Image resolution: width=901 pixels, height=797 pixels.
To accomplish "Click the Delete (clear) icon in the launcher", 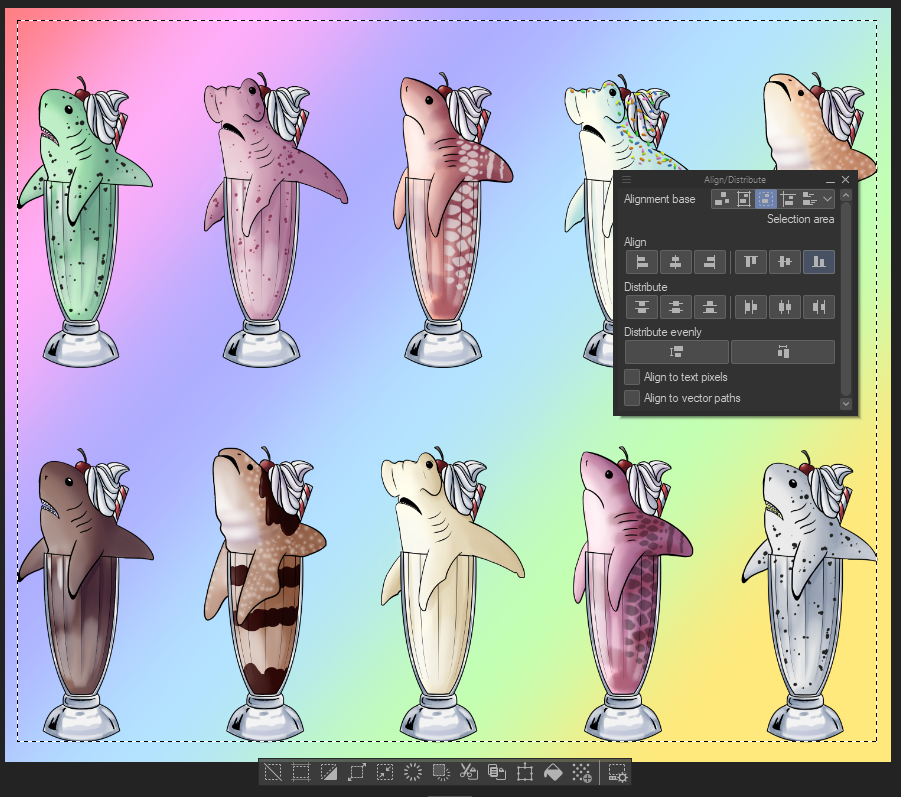I will pyautogui.click(x=413, y=772).
